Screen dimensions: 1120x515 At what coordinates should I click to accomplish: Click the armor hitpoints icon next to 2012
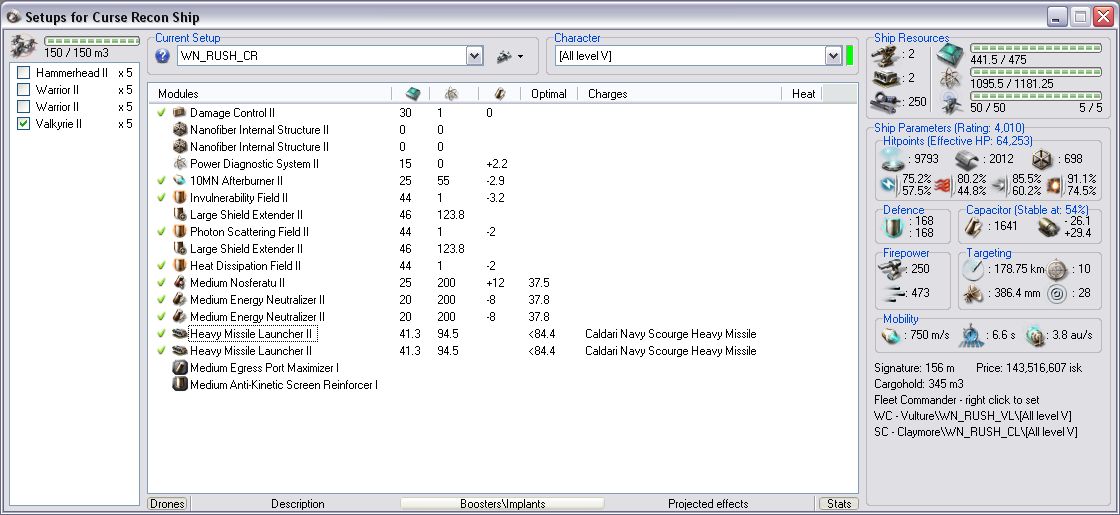(x=966, y=159)
